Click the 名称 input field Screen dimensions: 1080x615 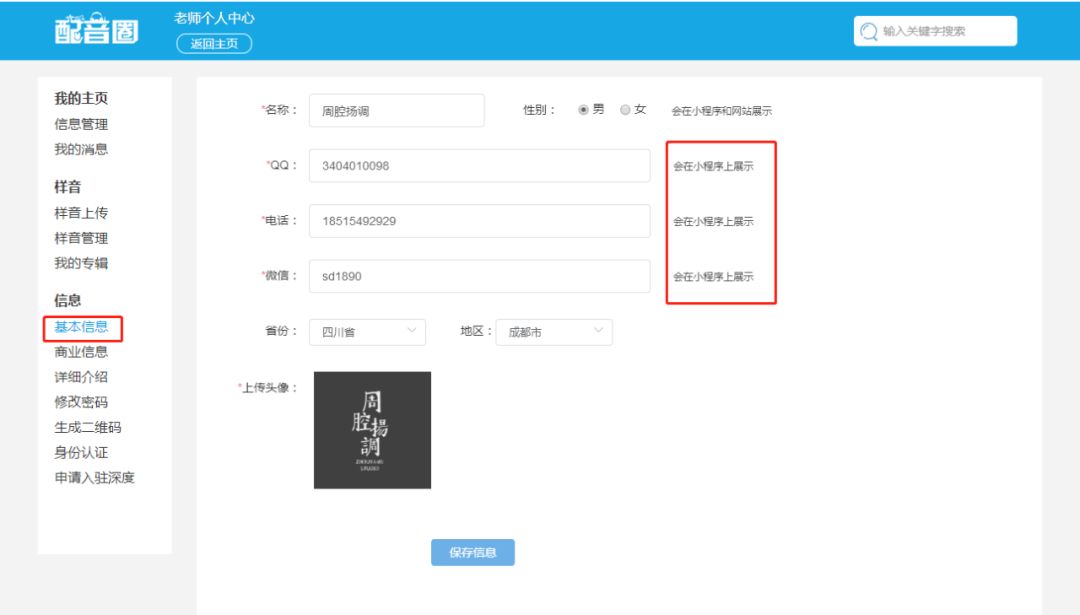397,110
